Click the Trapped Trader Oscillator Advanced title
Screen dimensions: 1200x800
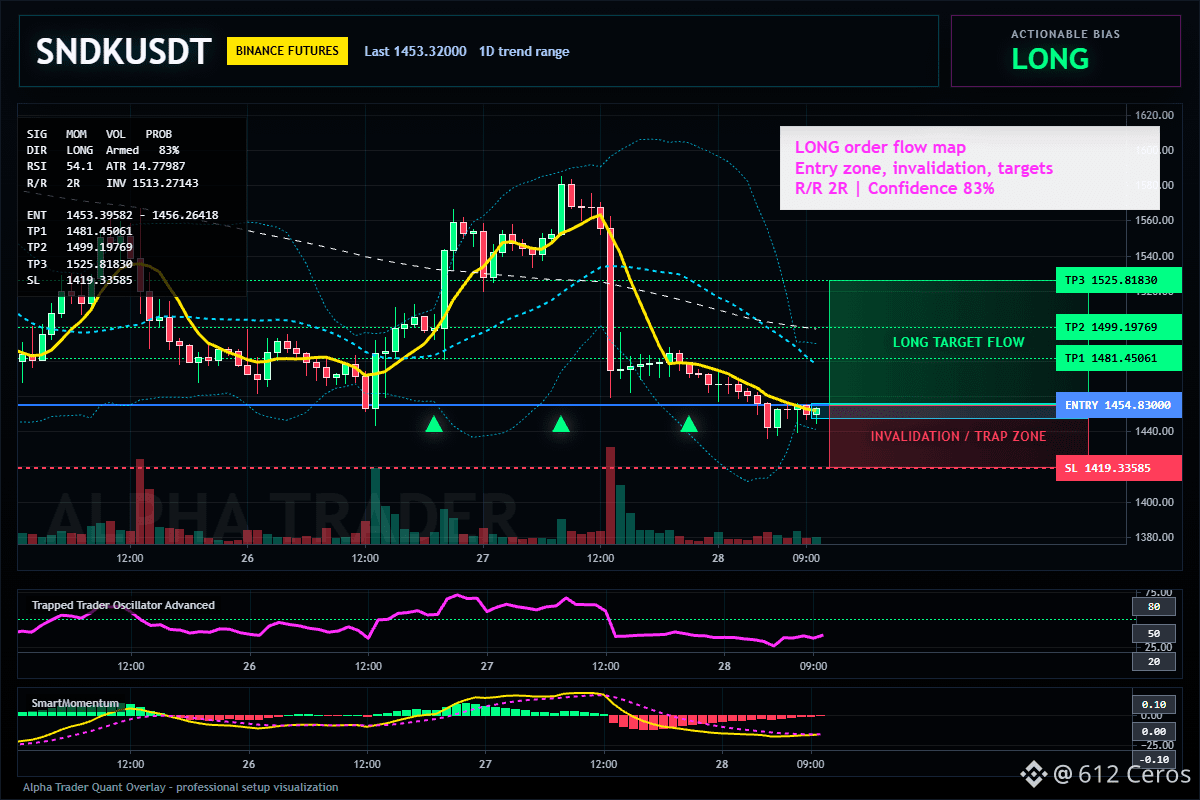(x=123, y=605)
